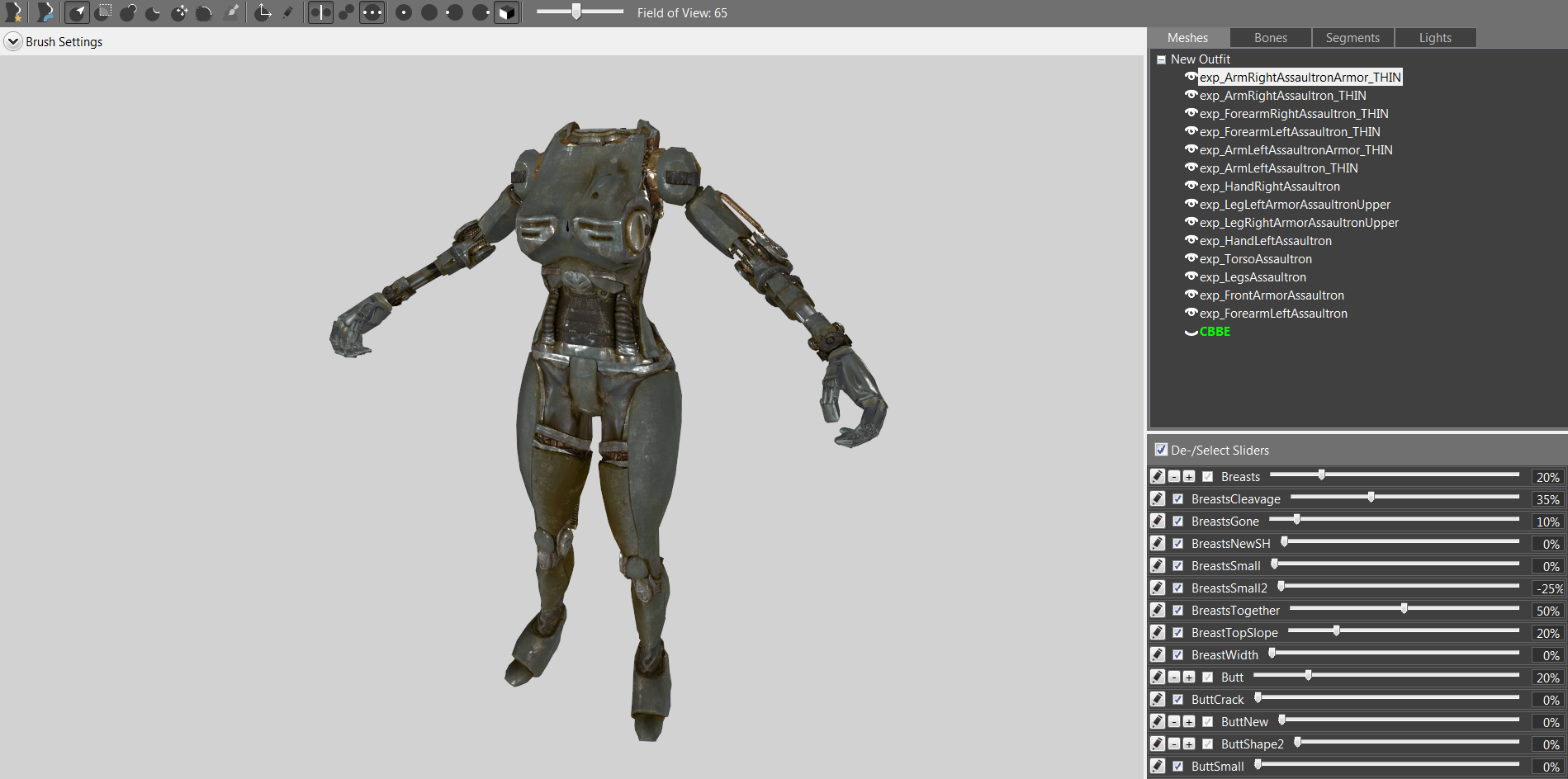Select the Mask brush tool
1568x779 pixels.
(103, 12)
